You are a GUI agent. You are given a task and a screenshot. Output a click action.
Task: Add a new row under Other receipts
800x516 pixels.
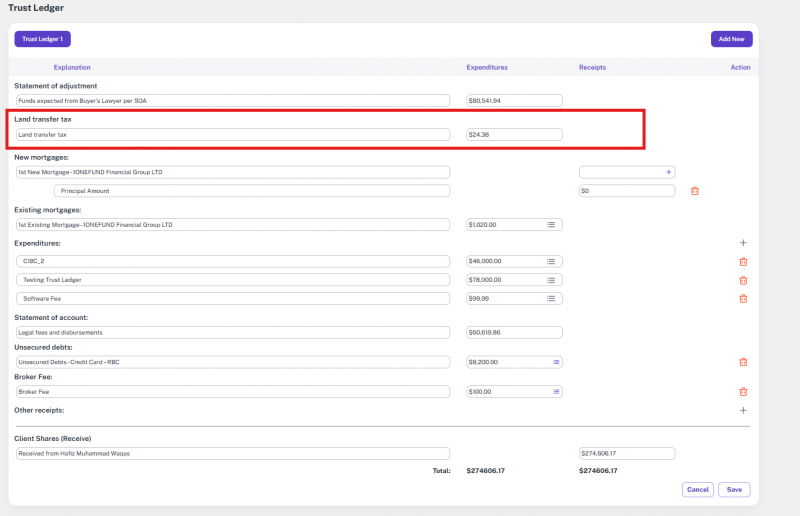click(x=742, y=410)
